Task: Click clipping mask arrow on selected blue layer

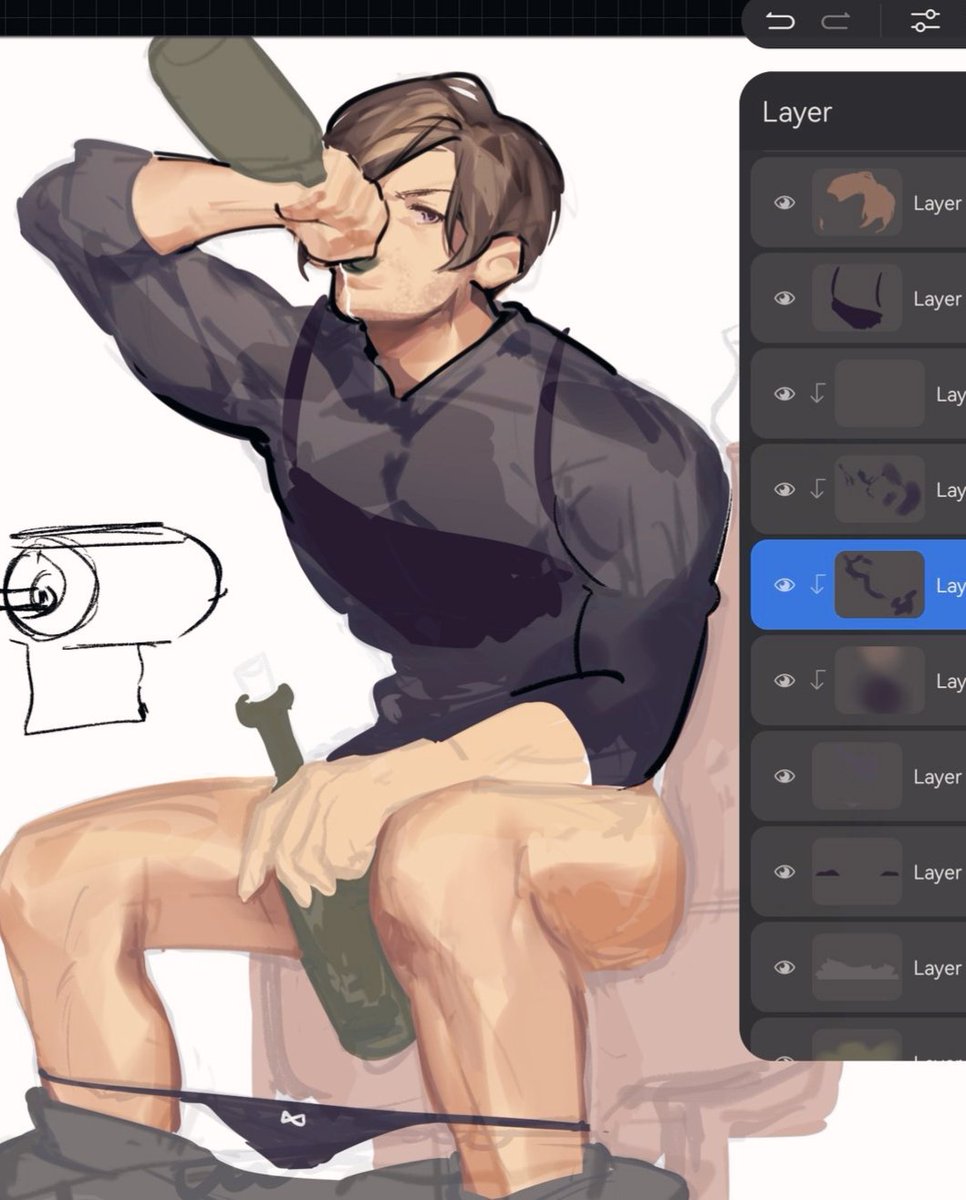Action: tap(817, 585)
